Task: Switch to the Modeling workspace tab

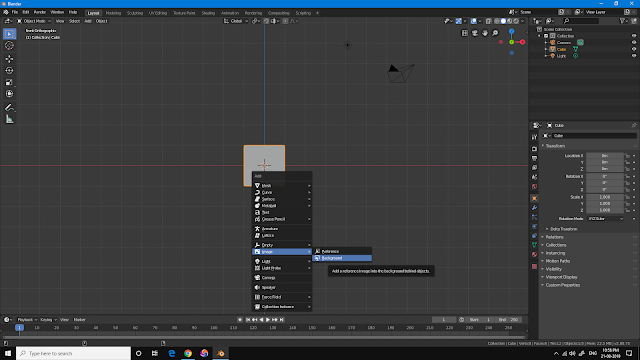Action: 113,13
